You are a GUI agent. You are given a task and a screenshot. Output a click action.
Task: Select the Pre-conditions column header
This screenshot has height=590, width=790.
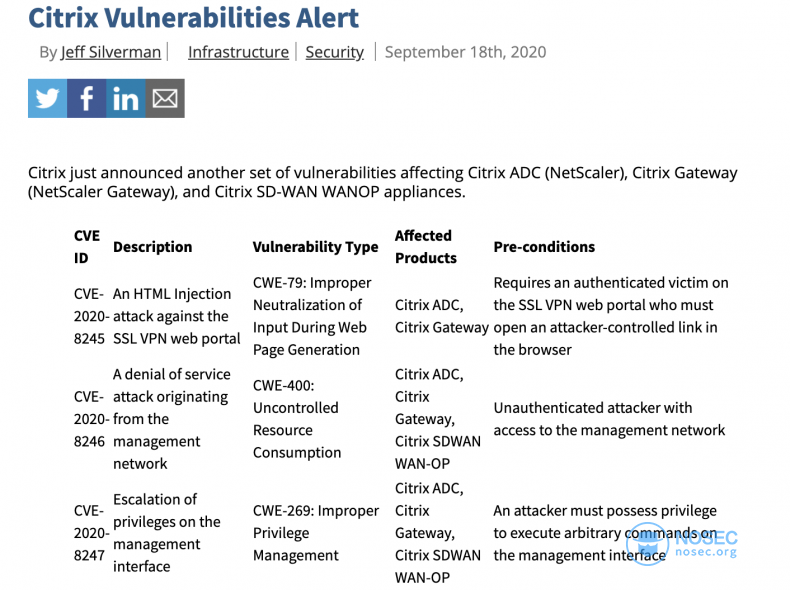pyautogui.click(x=544, y=247)
